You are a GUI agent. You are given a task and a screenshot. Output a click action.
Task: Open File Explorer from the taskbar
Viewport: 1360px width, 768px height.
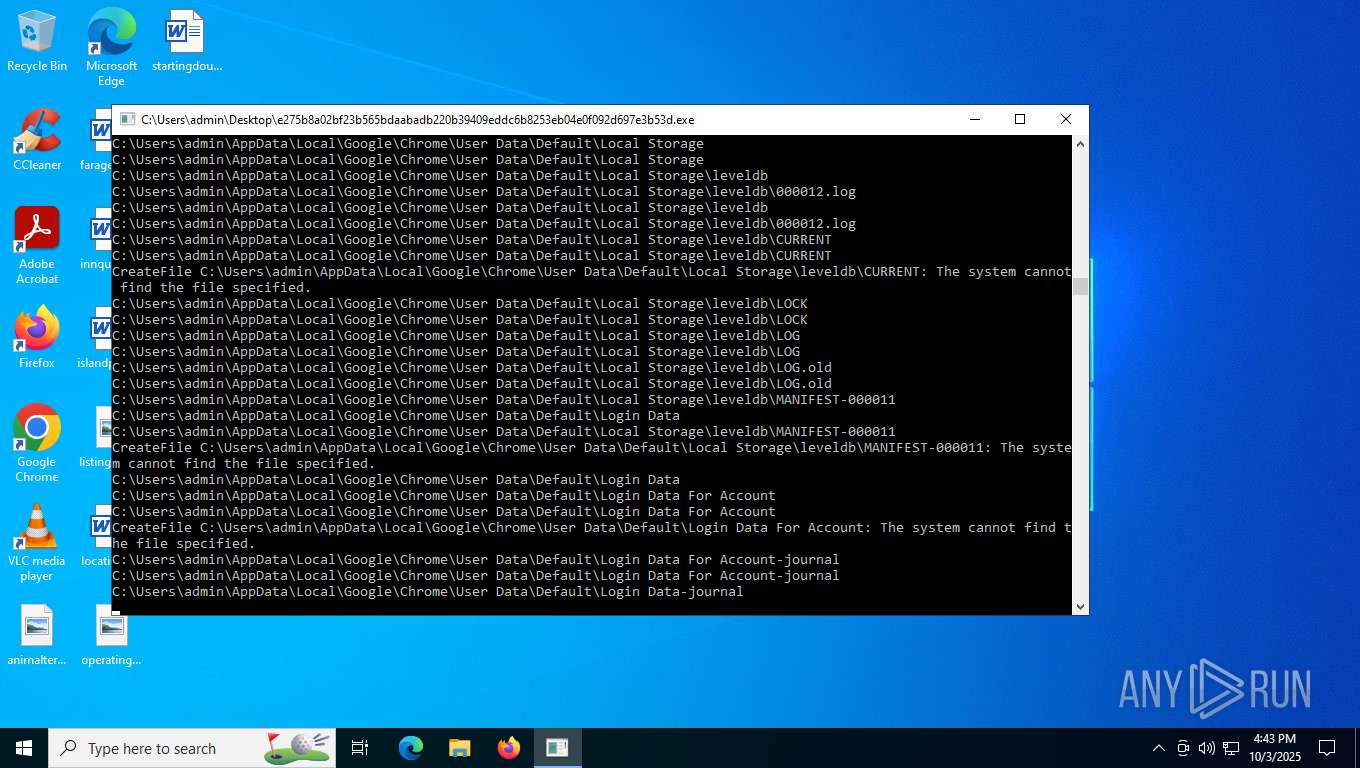tap(460, 748)
